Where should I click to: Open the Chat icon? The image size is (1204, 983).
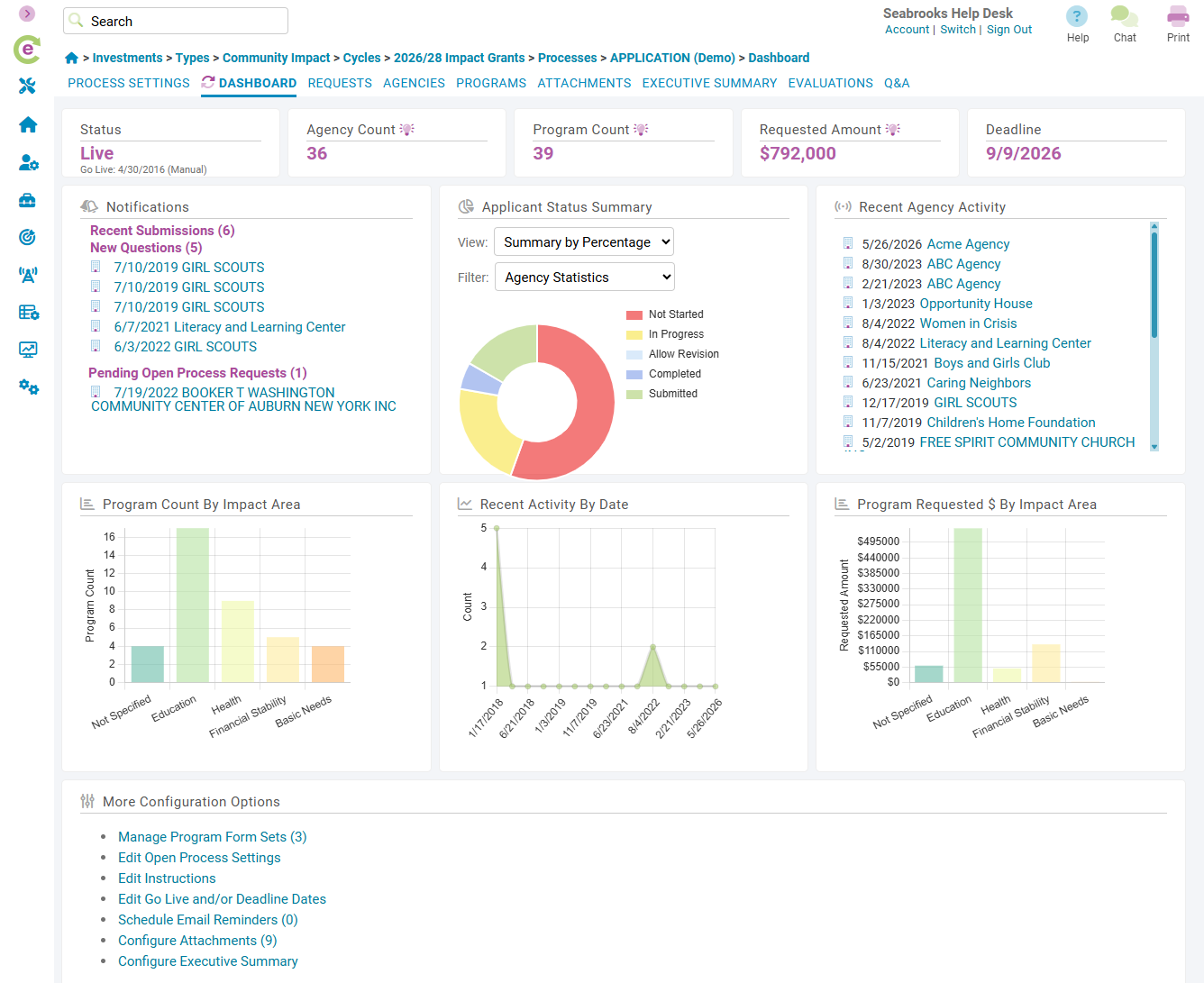(x=1124, y=16)
